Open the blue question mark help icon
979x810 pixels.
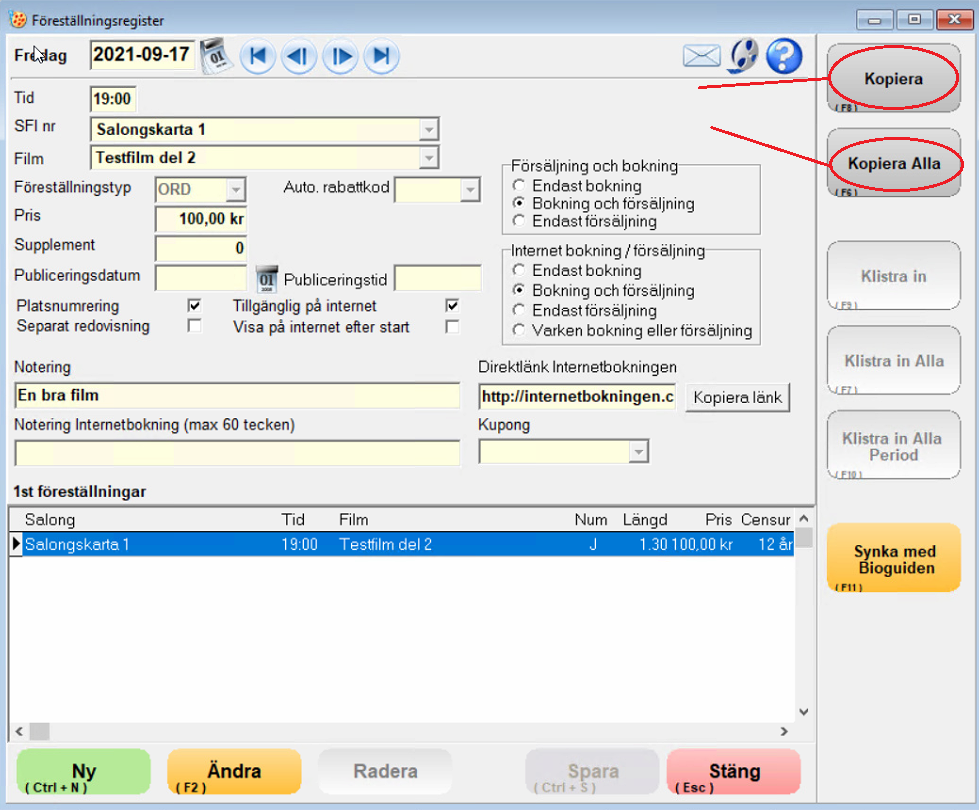(784, 56)
